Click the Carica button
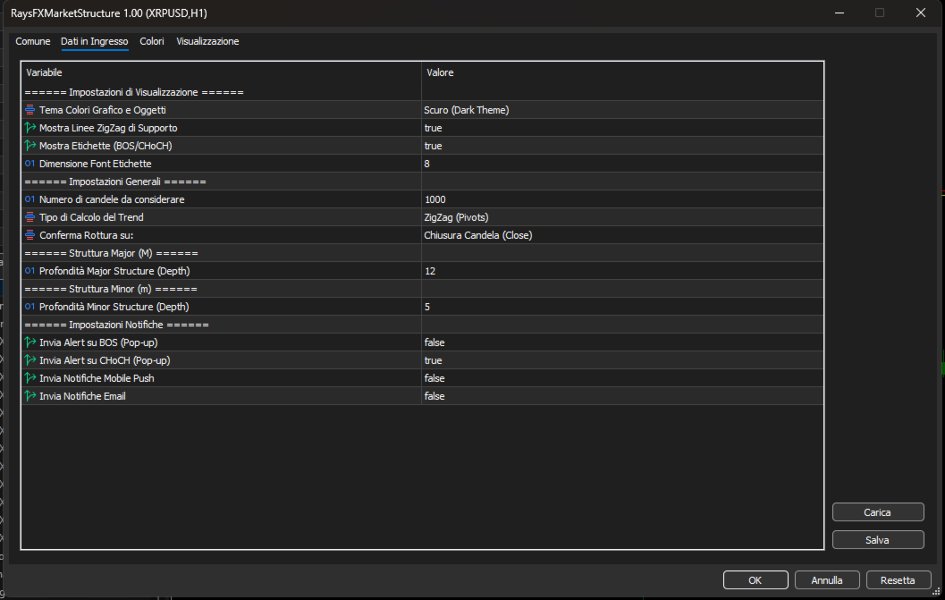The height and width of the screenshot is (600, 945). click(878, 512)
